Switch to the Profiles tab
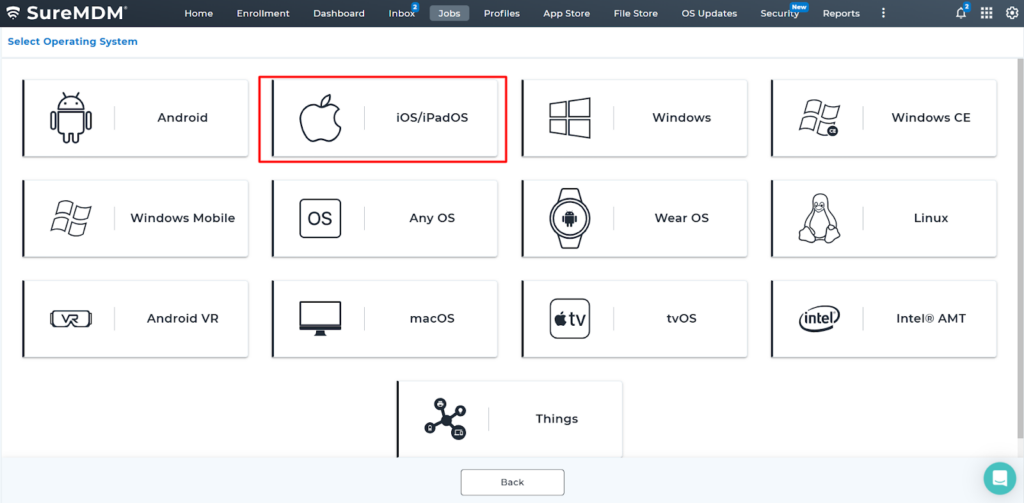 (502, 14)
